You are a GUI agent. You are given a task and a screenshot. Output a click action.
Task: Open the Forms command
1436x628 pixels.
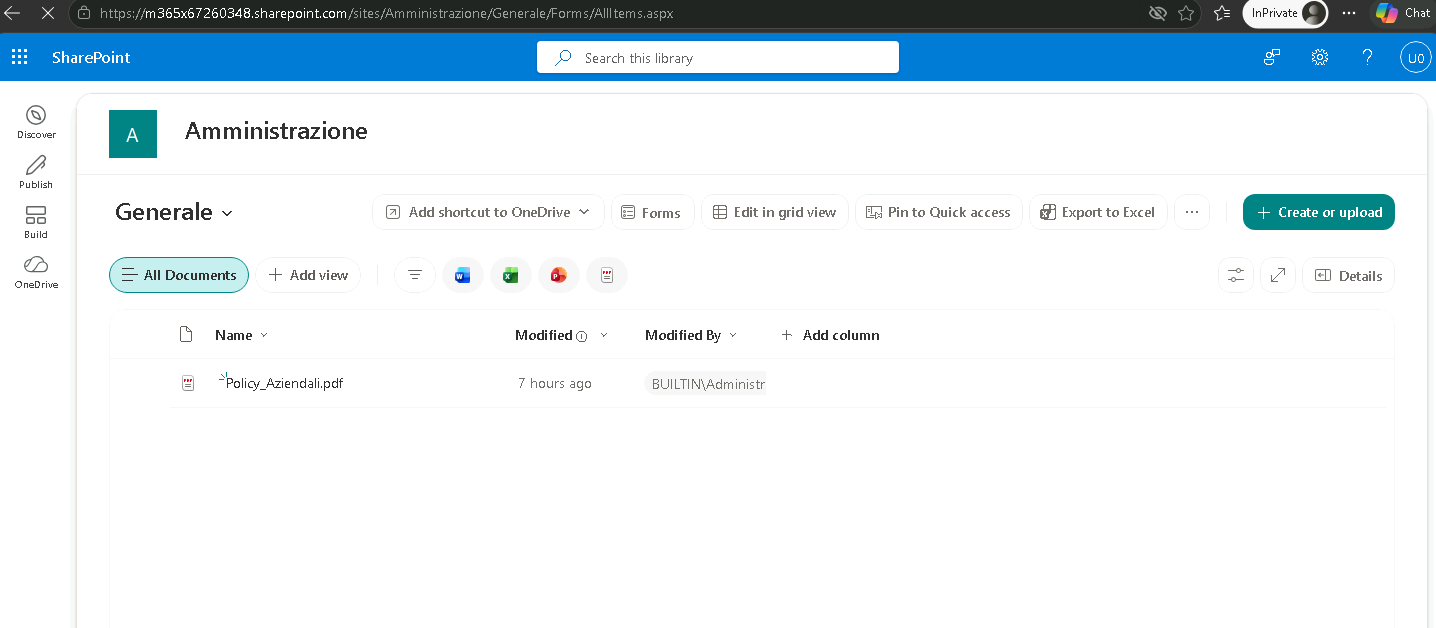[x=652, y=212]
